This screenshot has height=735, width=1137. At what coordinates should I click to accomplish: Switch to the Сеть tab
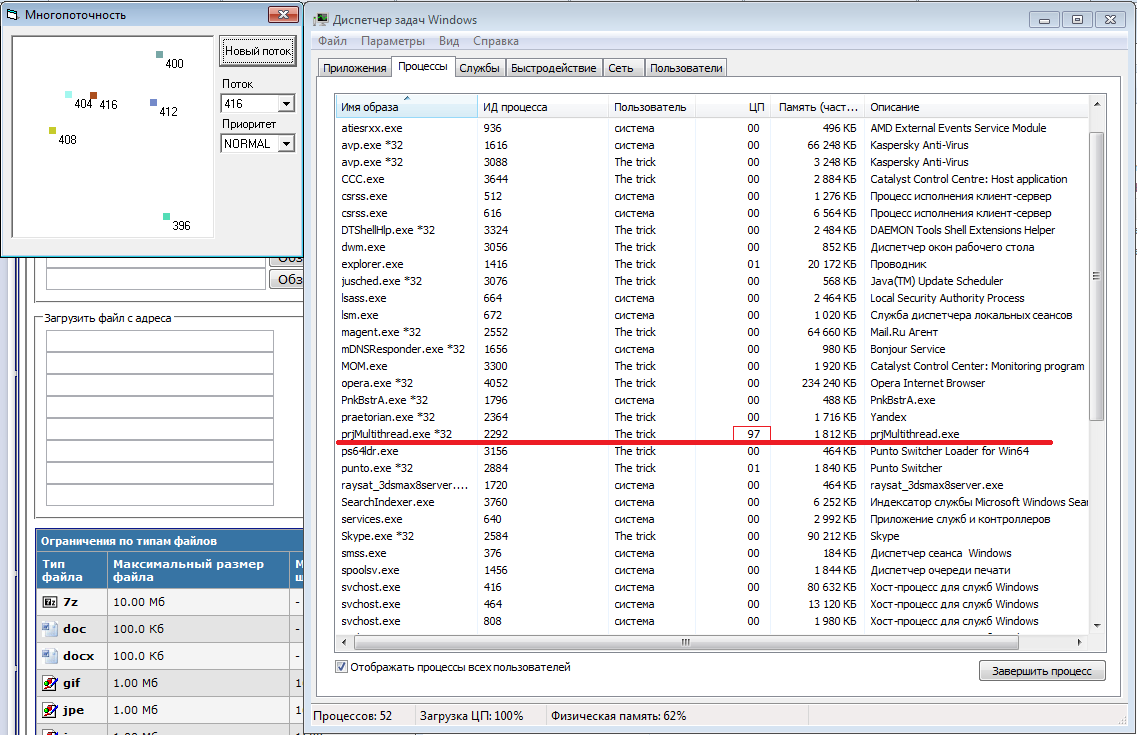[621, 68]
